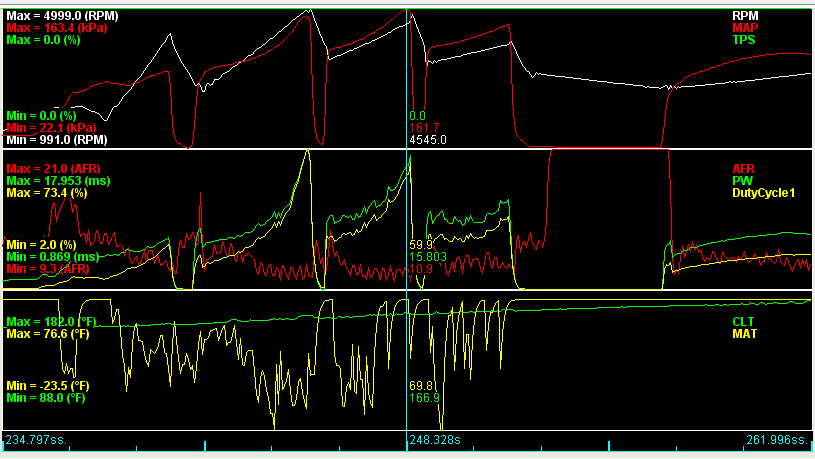Viewport: 815px width, 459px height.
Task: Click the cursor duty cycle value 59.9
Action: point(421,244)
